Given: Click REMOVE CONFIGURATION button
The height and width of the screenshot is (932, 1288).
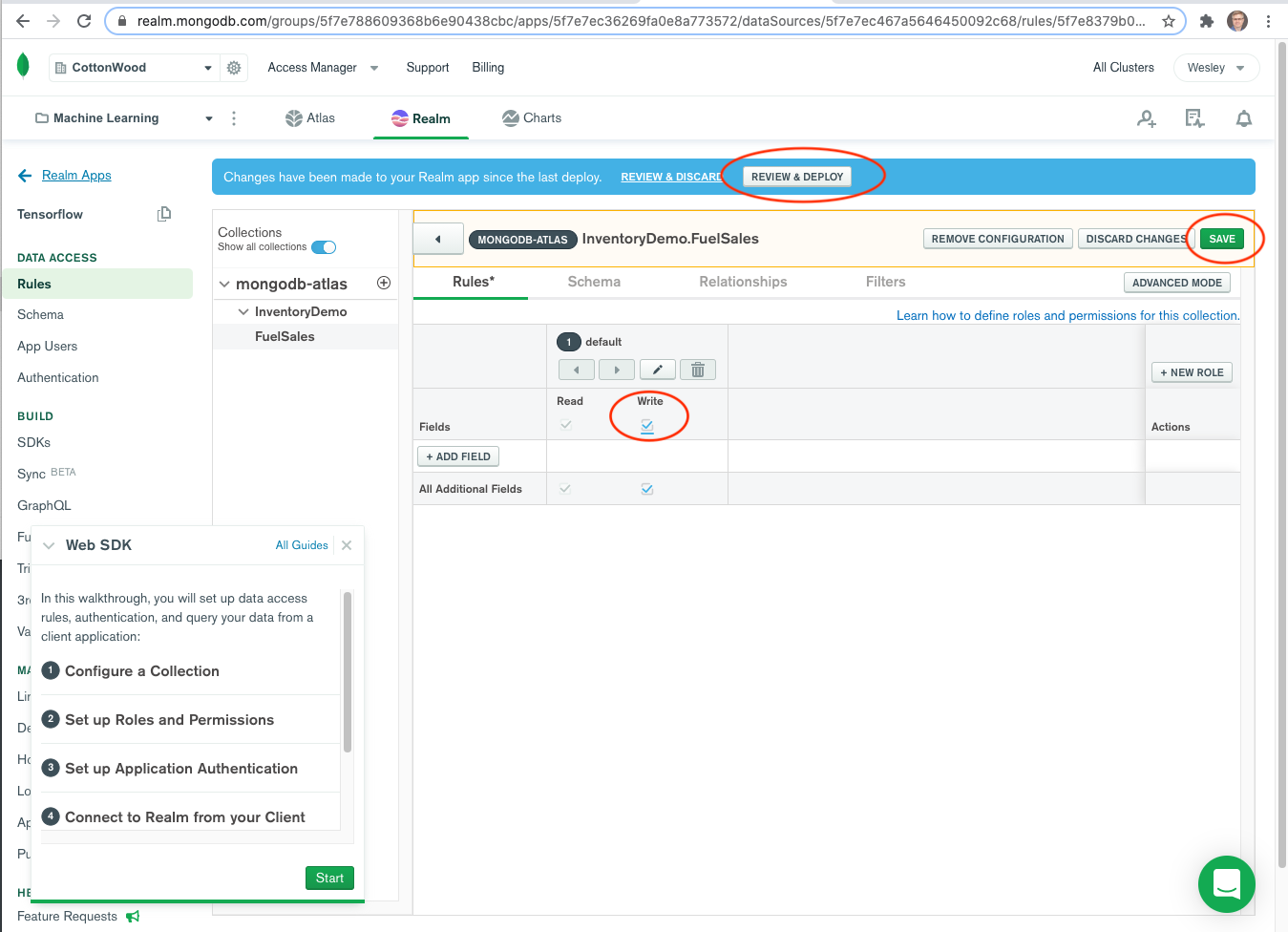Looking at the screenshot, I should pyautogui.click(x=998, y=239).
